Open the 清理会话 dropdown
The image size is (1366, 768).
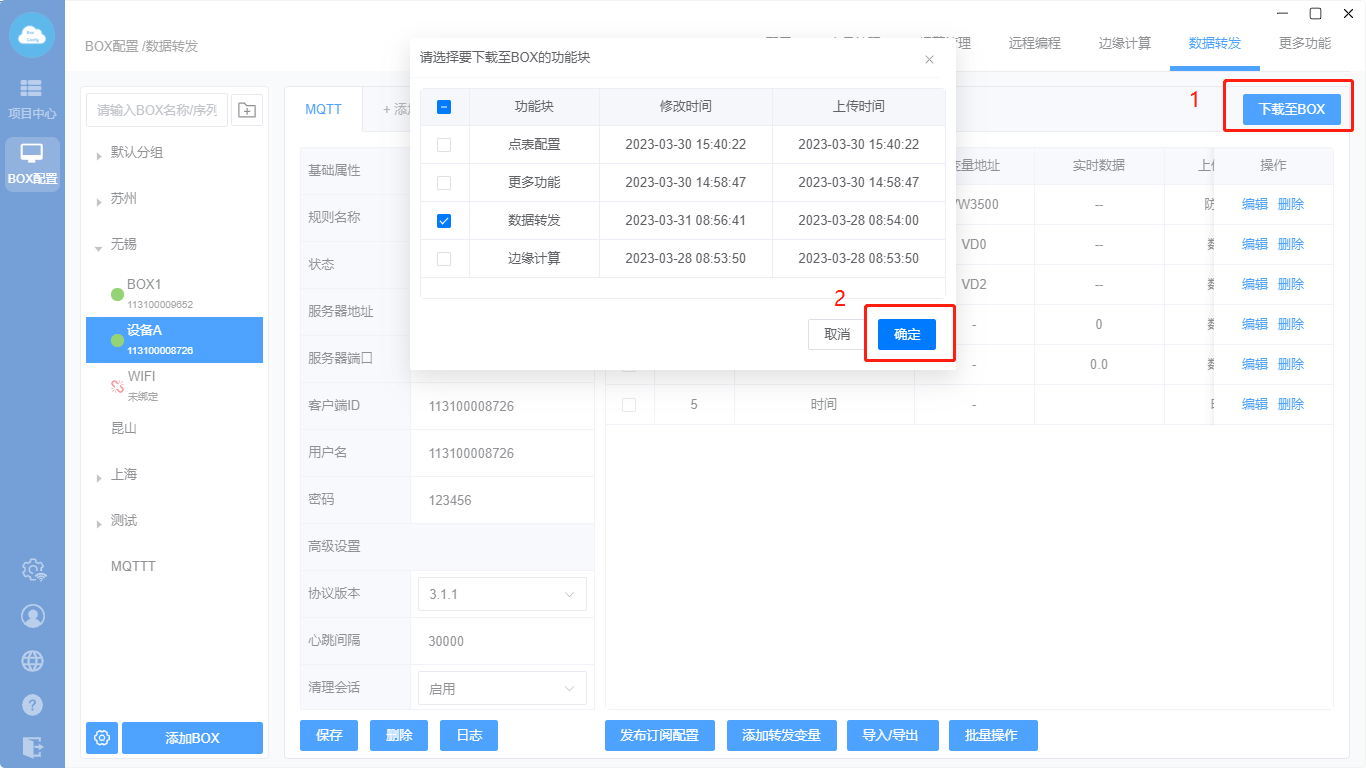(502, 688)
